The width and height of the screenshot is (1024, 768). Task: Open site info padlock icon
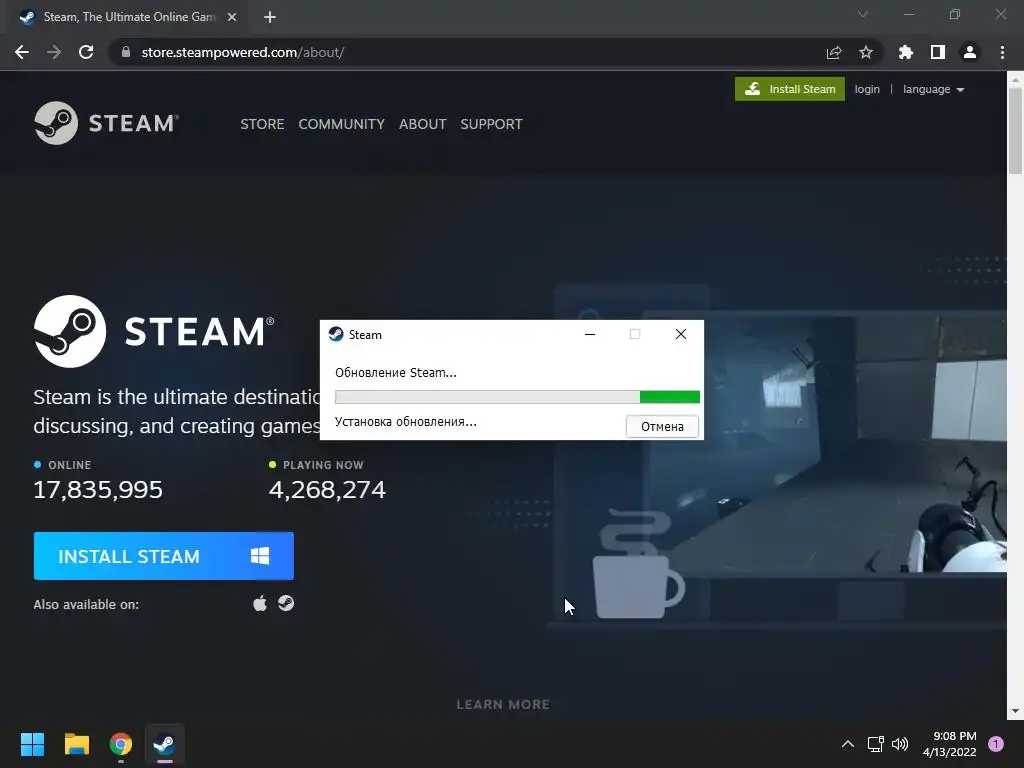(x=126, y=52)
